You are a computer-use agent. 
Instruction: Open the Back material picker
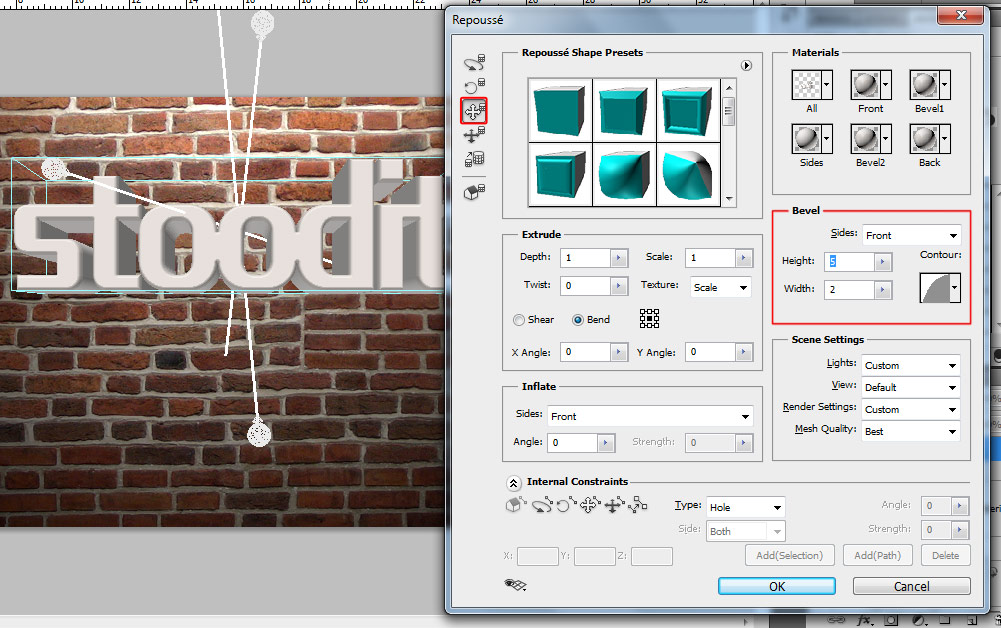[930, 138]
